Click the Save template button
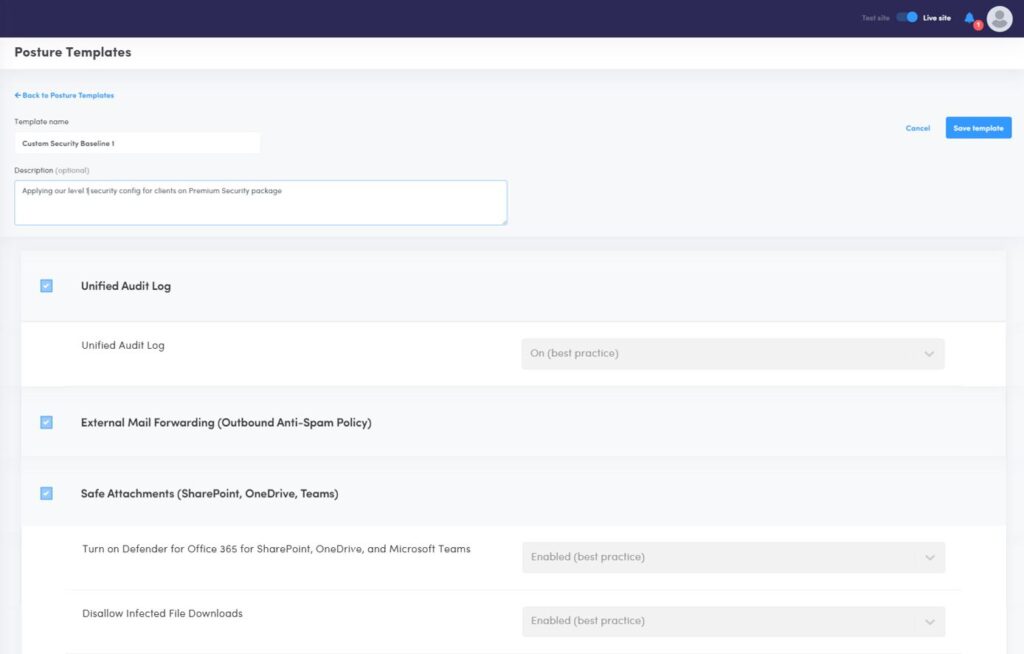The height and width of the screenshot is (654, 1024). [x=978, y=127]
